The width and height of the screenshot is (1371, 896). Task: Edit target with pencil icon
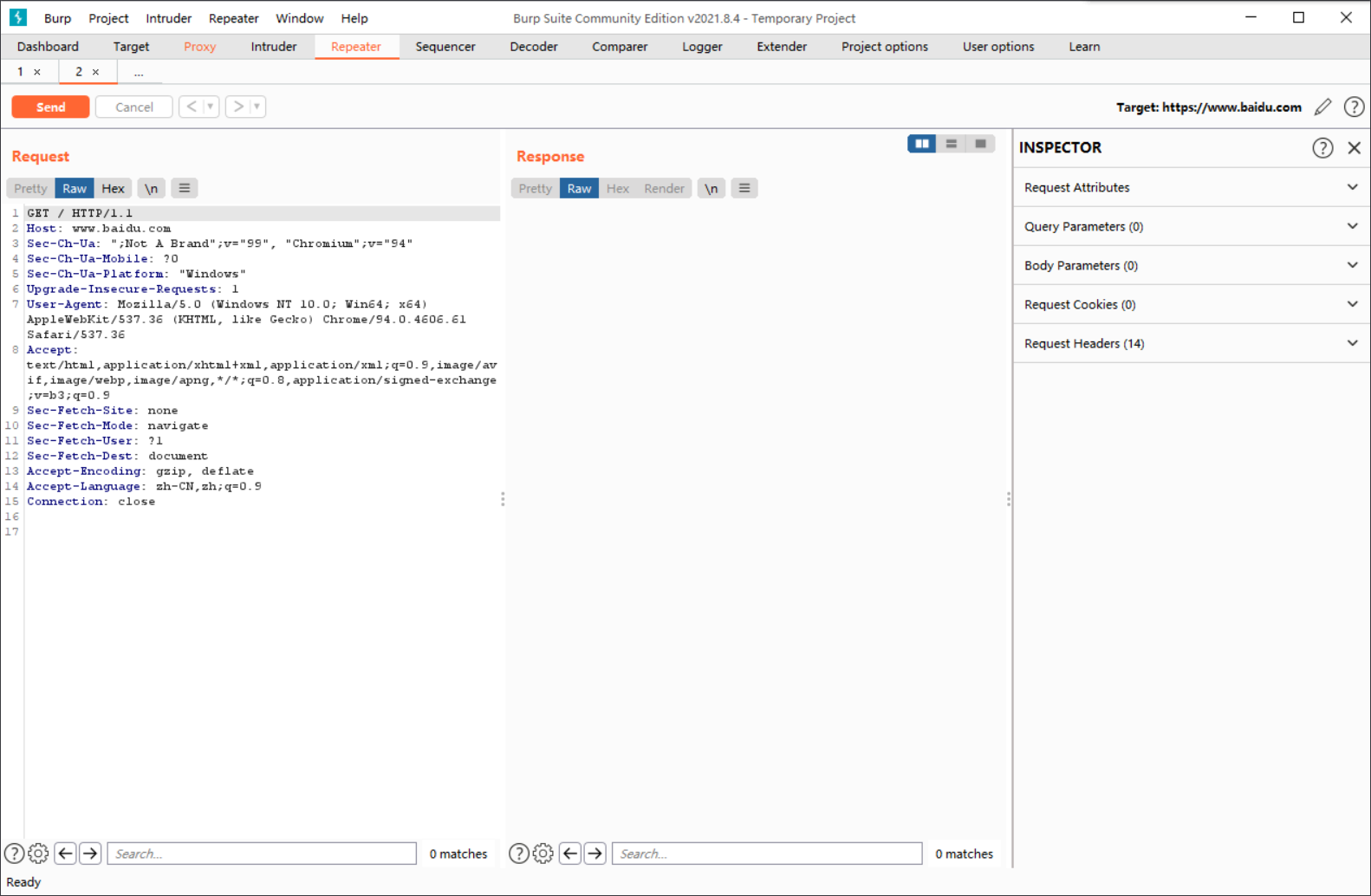(1322, 107)
